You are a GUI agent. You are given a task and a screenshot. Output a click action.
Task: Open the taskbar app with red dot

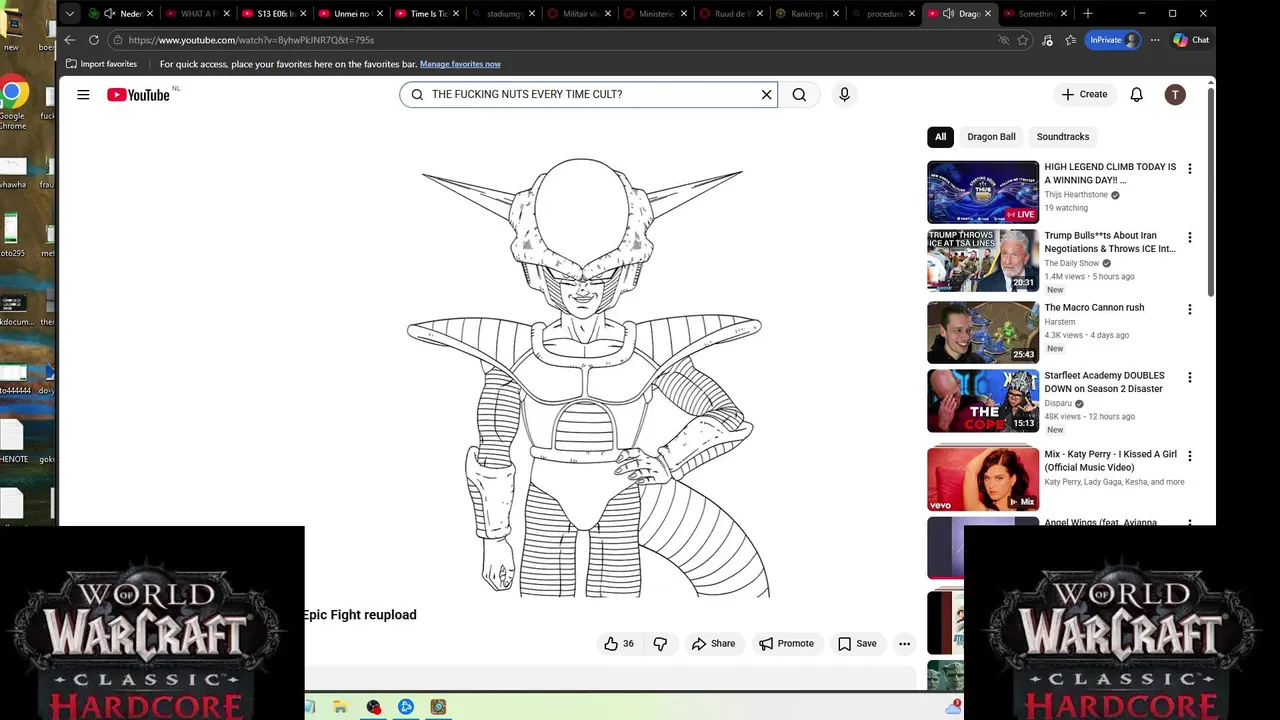coord(373,707)
